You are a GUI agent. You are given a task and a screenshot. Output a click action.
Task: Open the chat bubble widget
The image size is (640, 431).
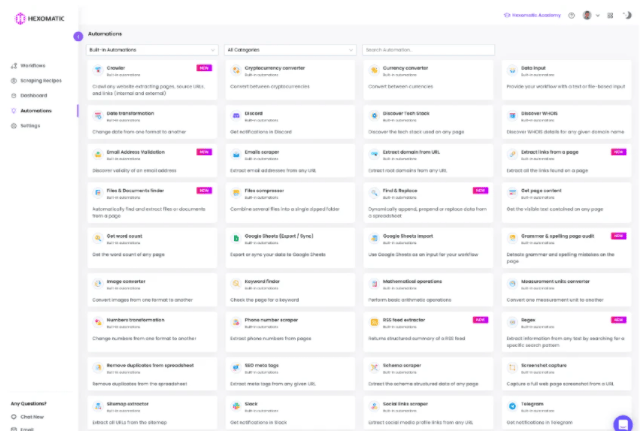[622, 422]
